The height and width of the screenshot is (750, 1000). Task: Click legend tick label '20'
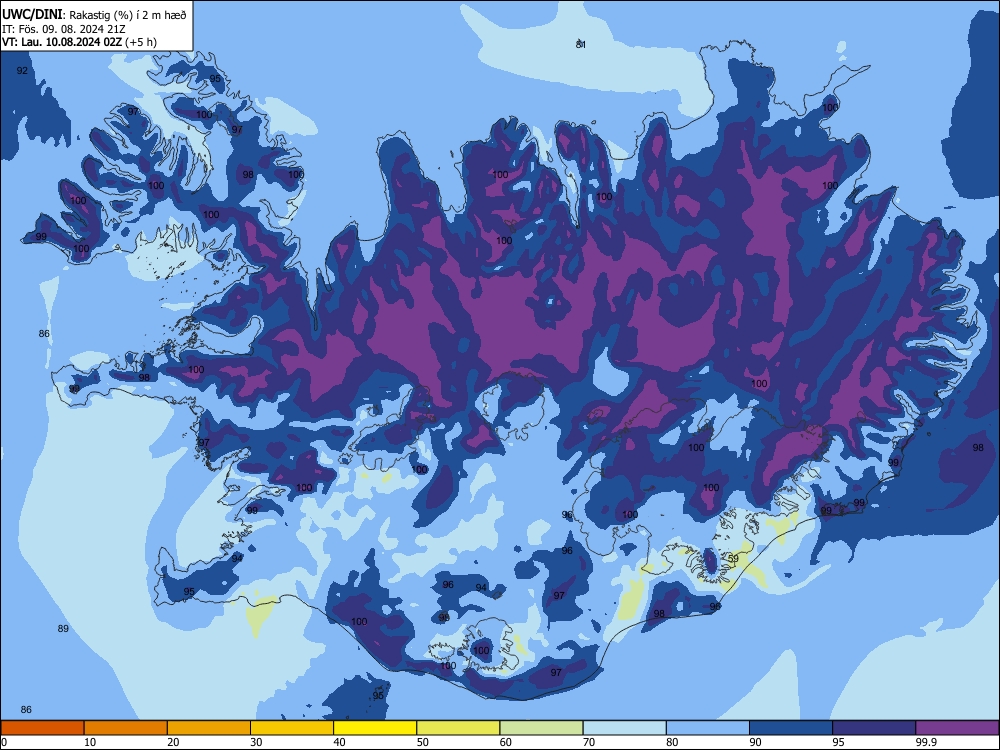(x=173, y=742)
